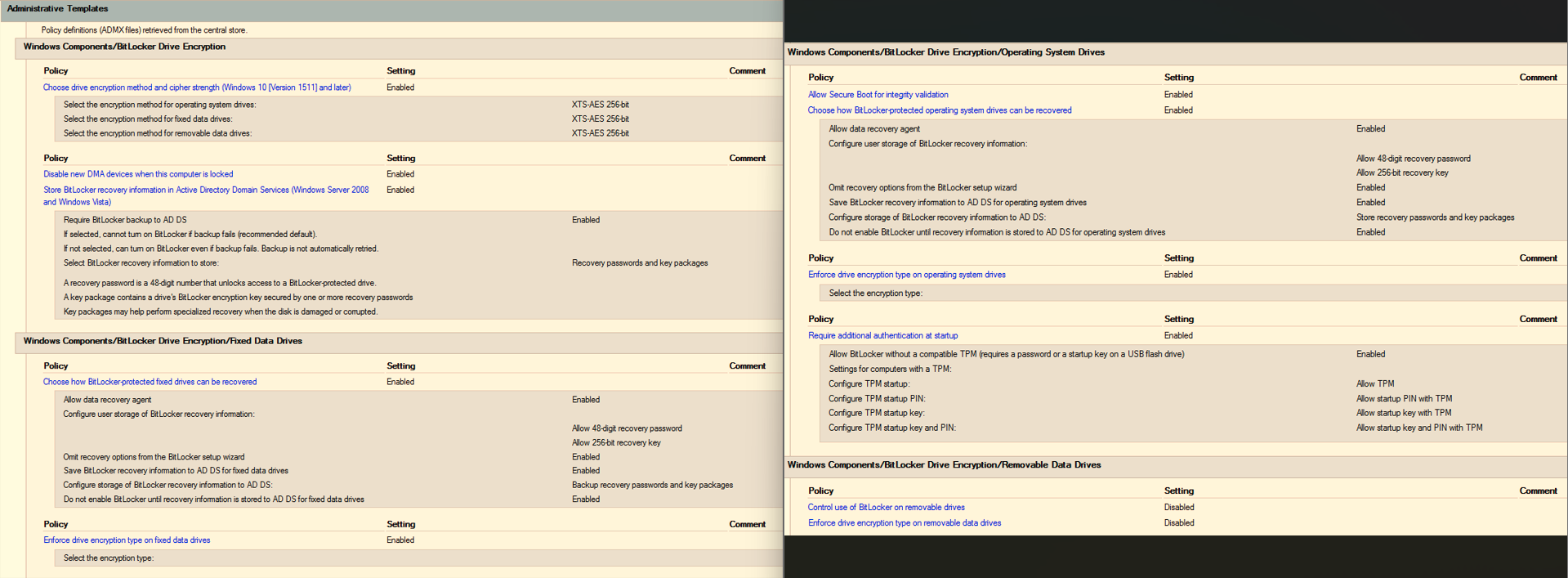Screen dimensions: 1568x578
Task: Click Enforce drive encryption type on fixed data drives
Action: coord(127,540)
